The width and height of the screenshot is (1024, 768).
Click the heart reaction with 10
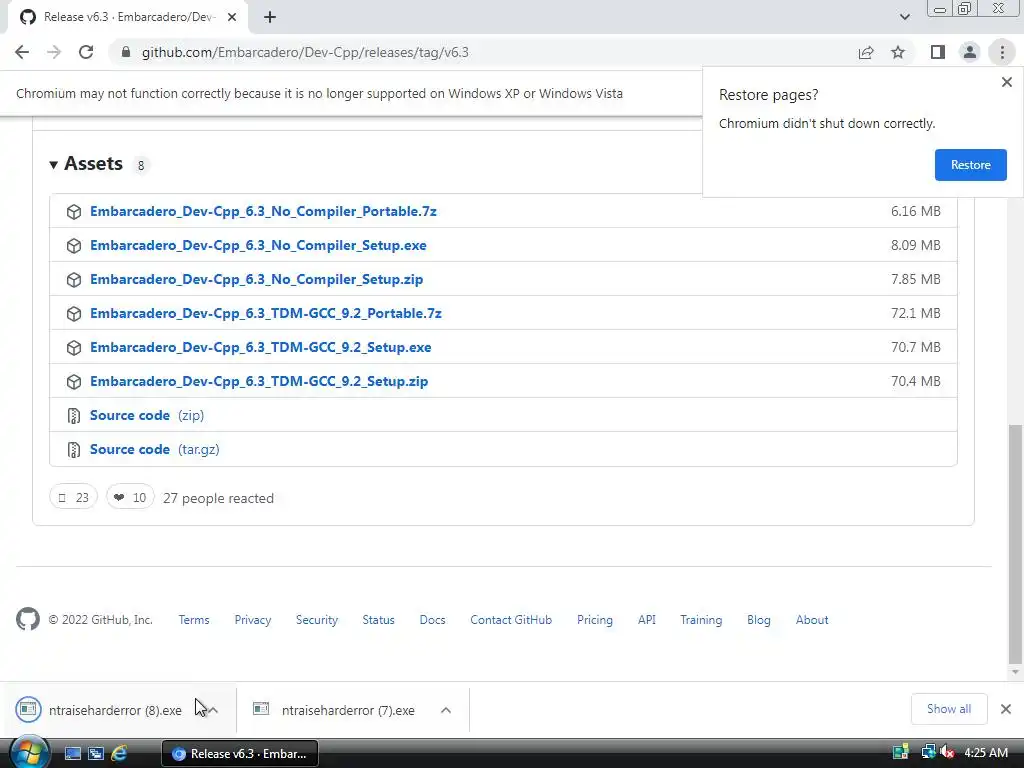click(x=130, y=498)
